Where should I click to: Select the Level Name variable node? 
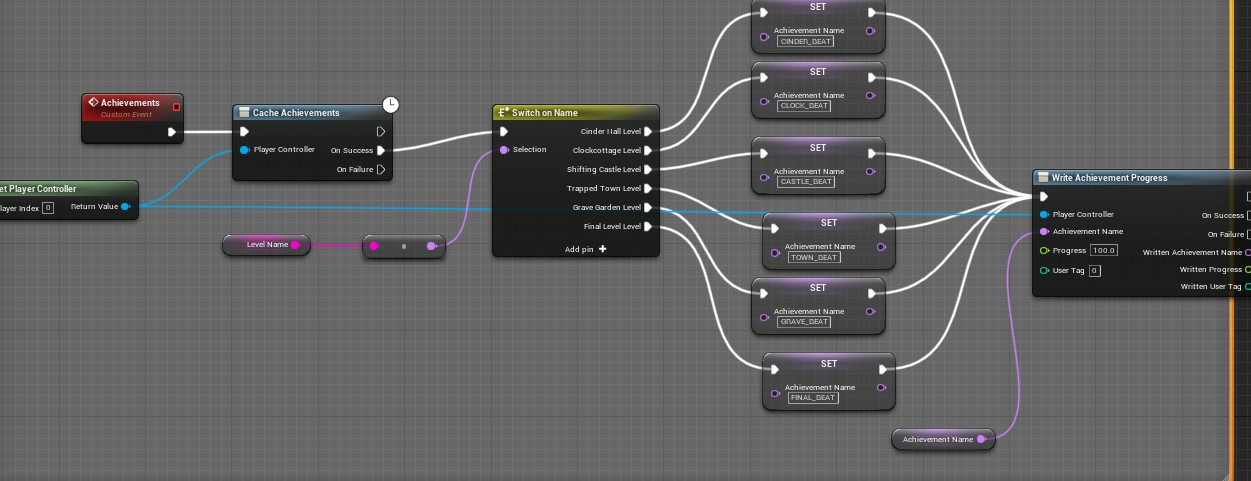tap(265, 245)
